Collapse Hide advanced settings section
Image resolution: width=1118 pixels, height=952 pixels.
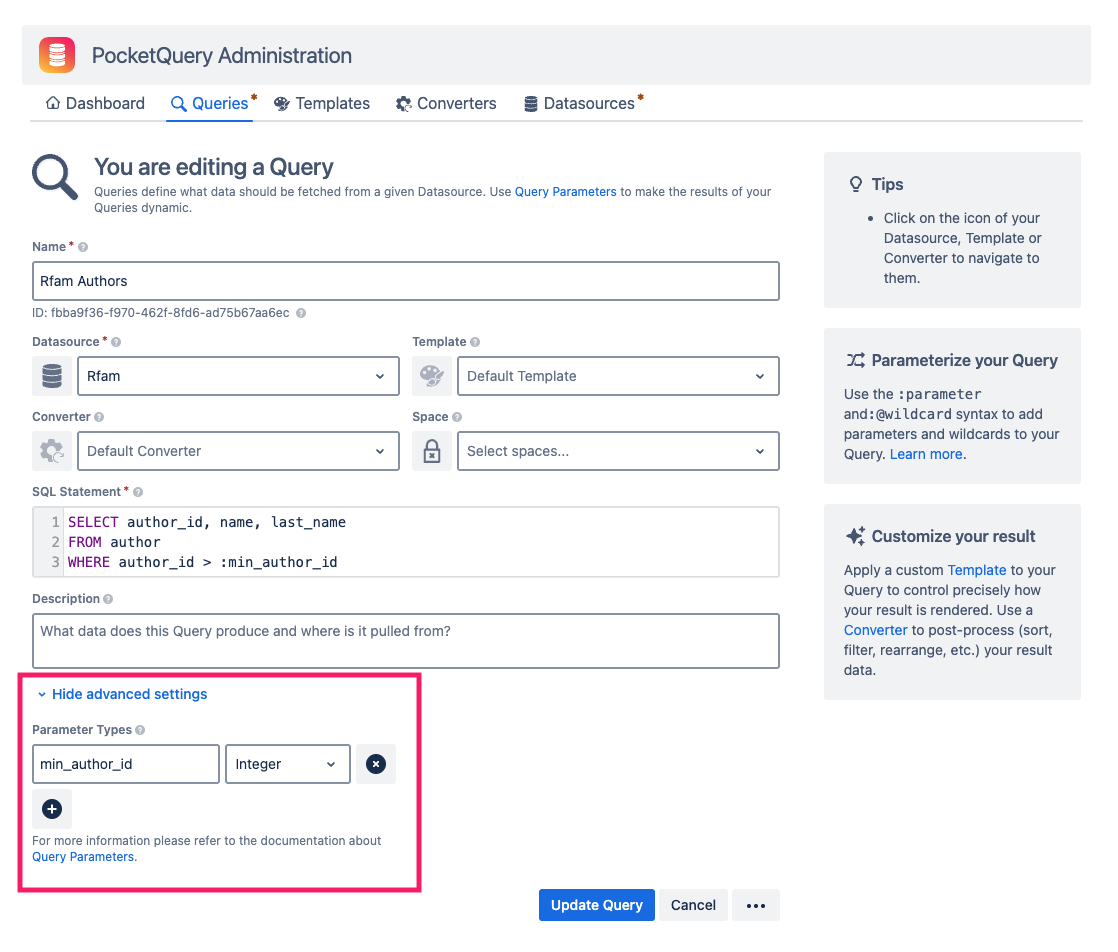click(x=122, y=695)
